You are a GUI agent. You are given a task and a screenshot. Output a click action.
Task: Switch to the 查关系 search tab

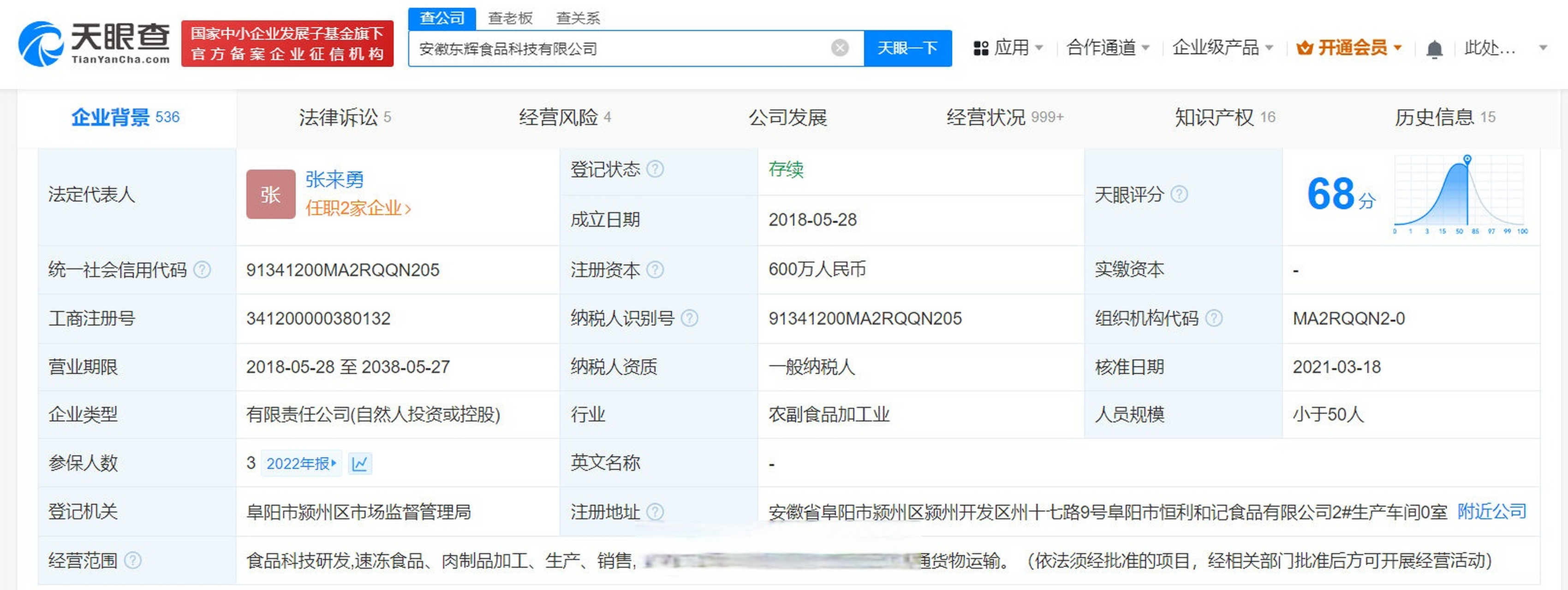pyautogui.click(x=578, y=18)
